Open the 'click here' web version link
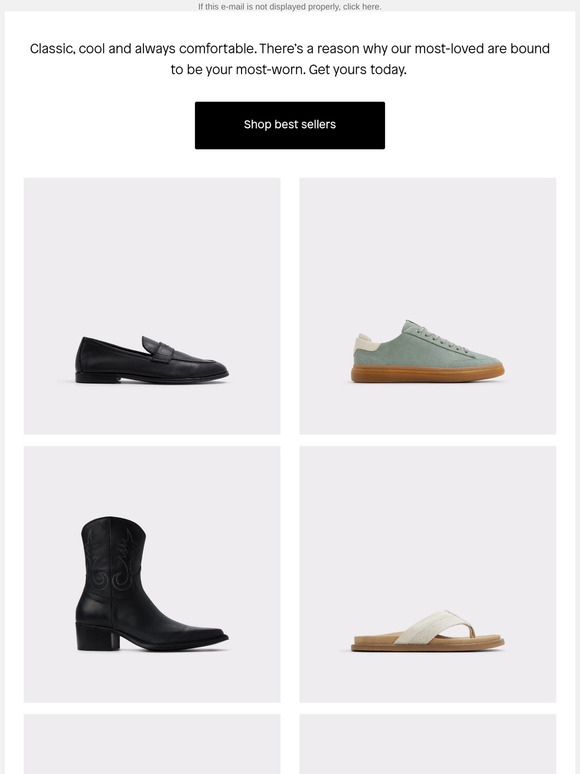 coord(362,7)
